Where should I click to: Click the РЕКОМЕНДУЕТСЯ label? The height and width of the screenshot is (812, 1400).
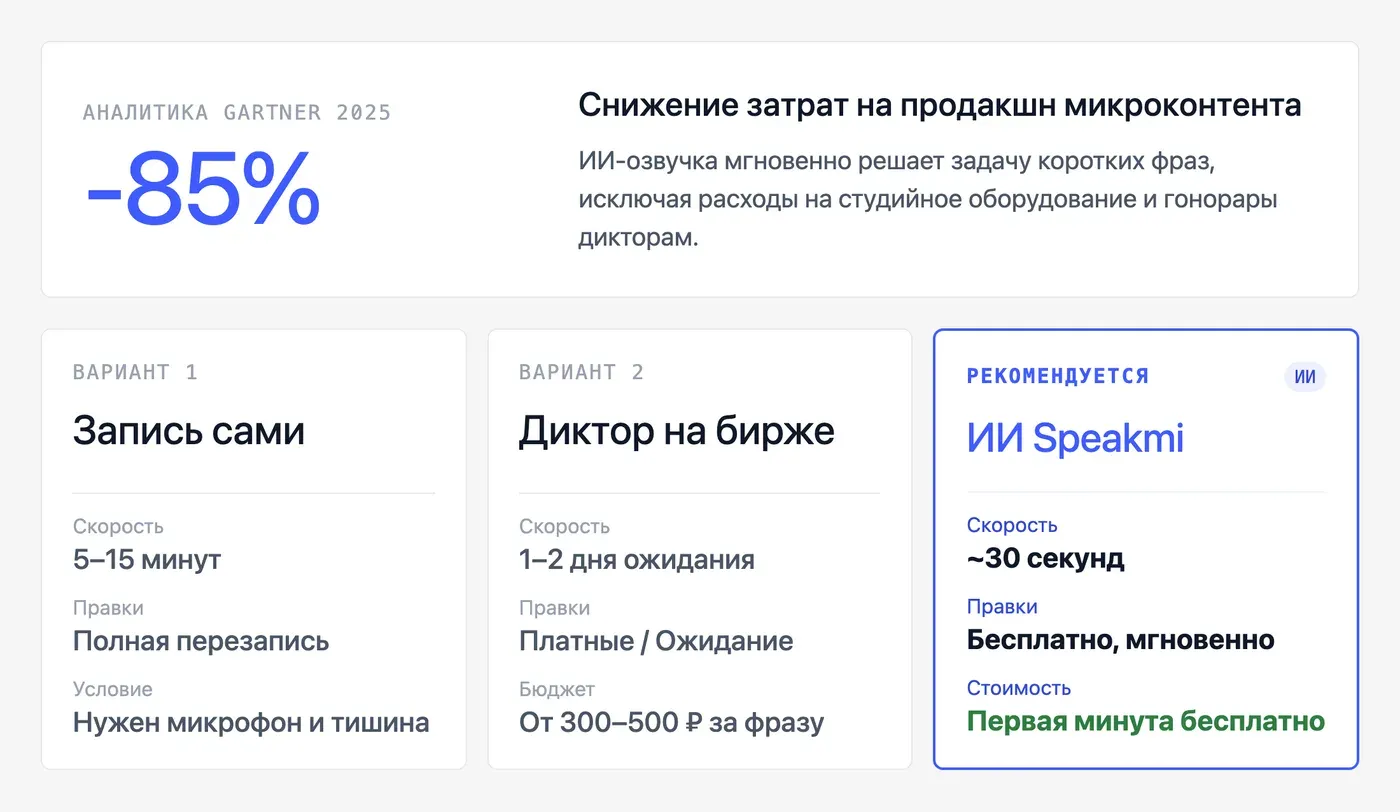[x=1058, y=376]
